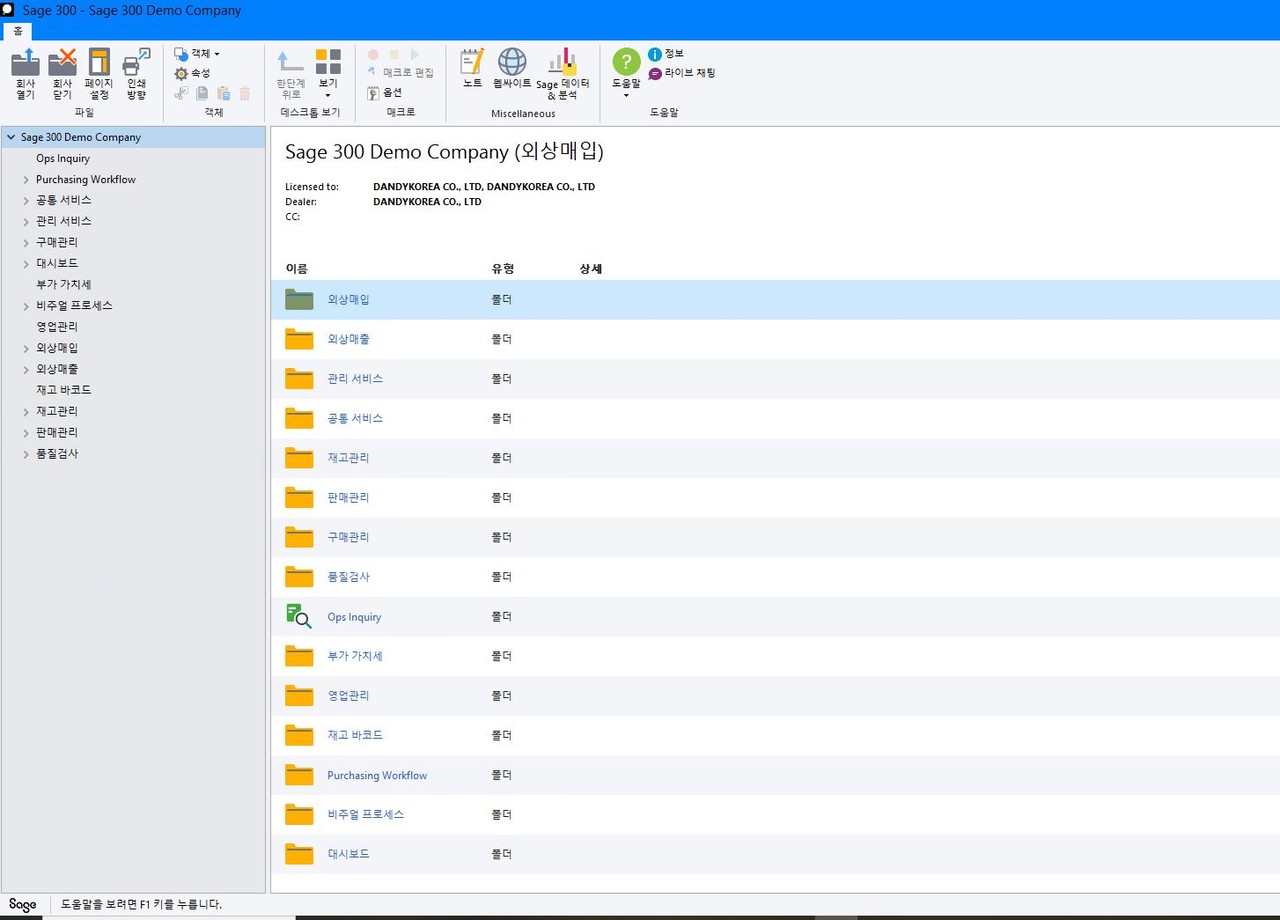Click 매크로 편집 macro edit

(401, 73)
